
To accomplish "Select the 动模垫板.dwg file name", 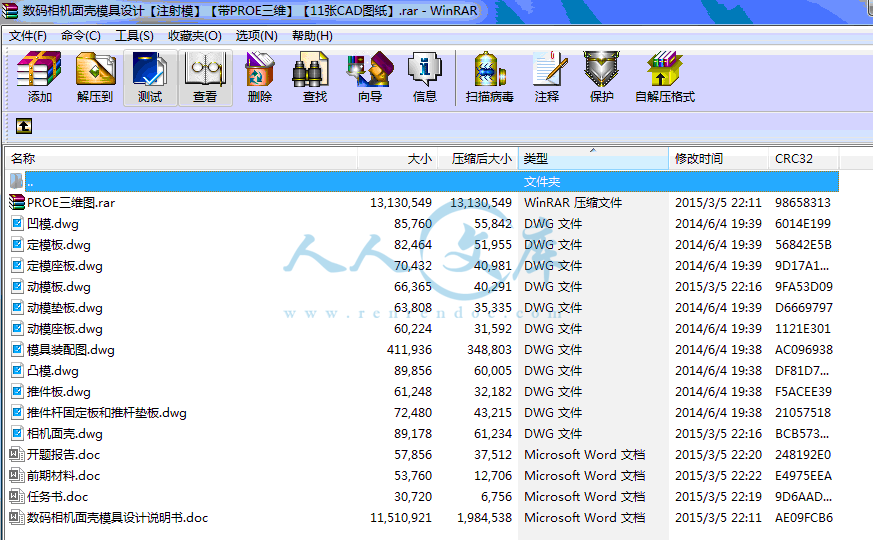I will (x=65, y=307).
